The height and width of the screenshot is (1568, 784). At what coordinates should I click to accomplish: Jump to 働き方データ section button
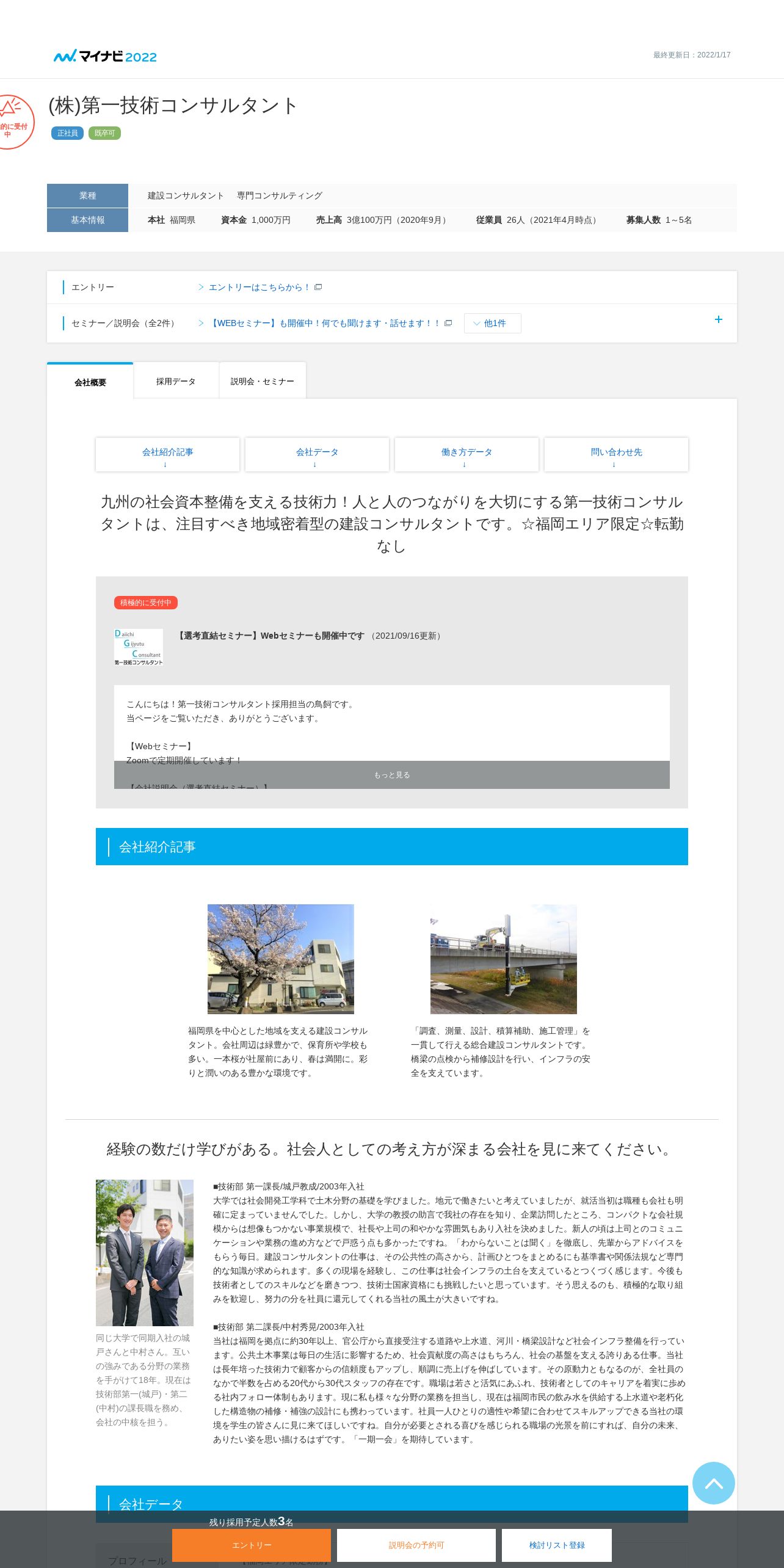(466, 454)
